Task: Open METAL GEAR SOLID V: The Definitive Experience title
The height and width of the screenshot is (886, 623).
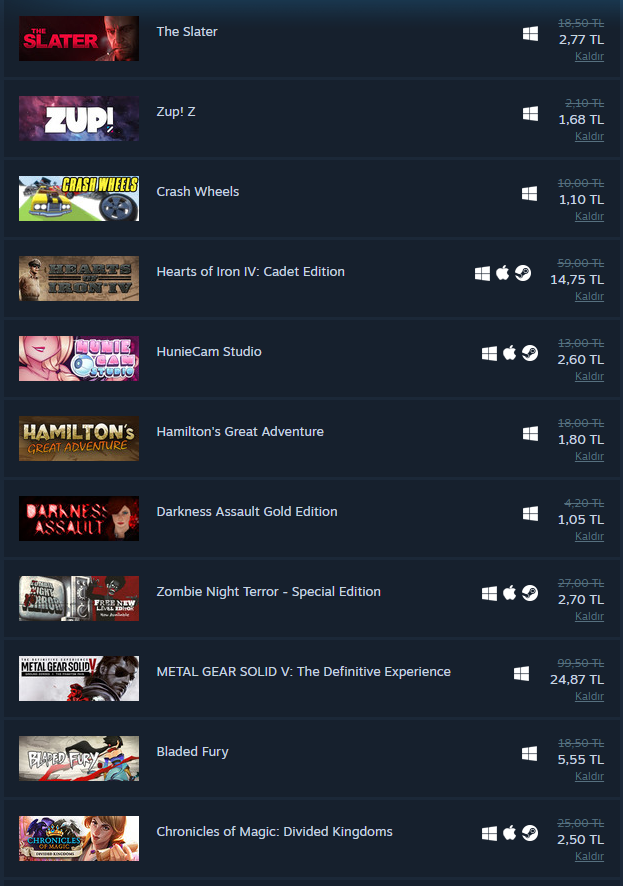Action: tap(303, 672)
